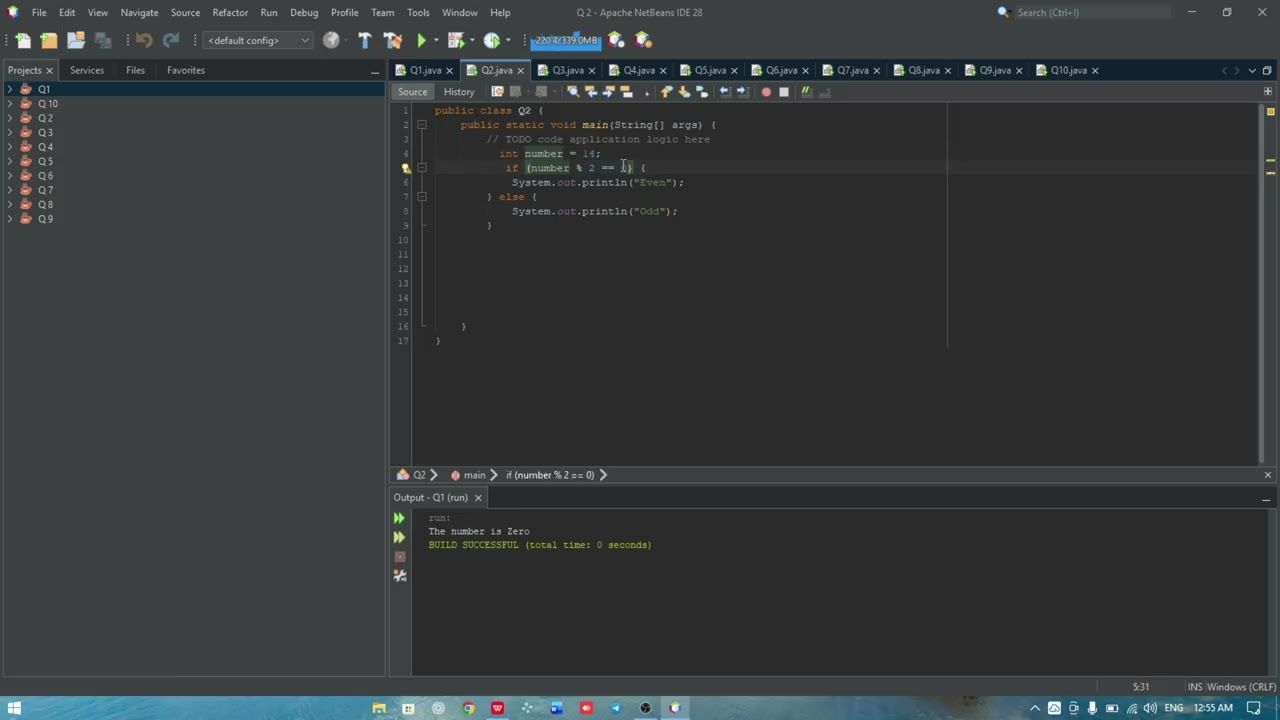Screen dimensions: 1280x720
Task: Close the Output - Q1 (run) tab
Action: pos(478,498)
